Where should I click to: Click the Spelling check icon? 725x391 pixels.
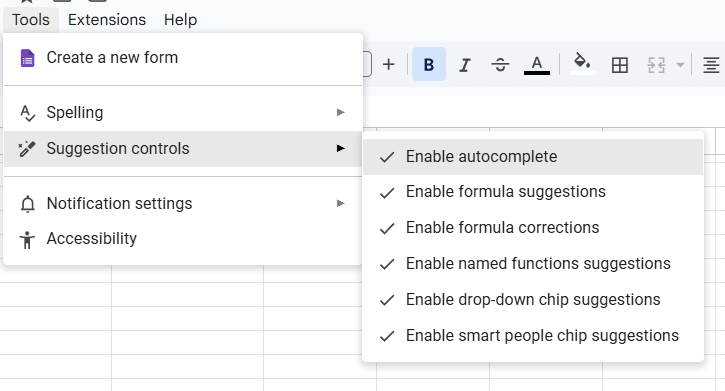[x=27, y=113]
